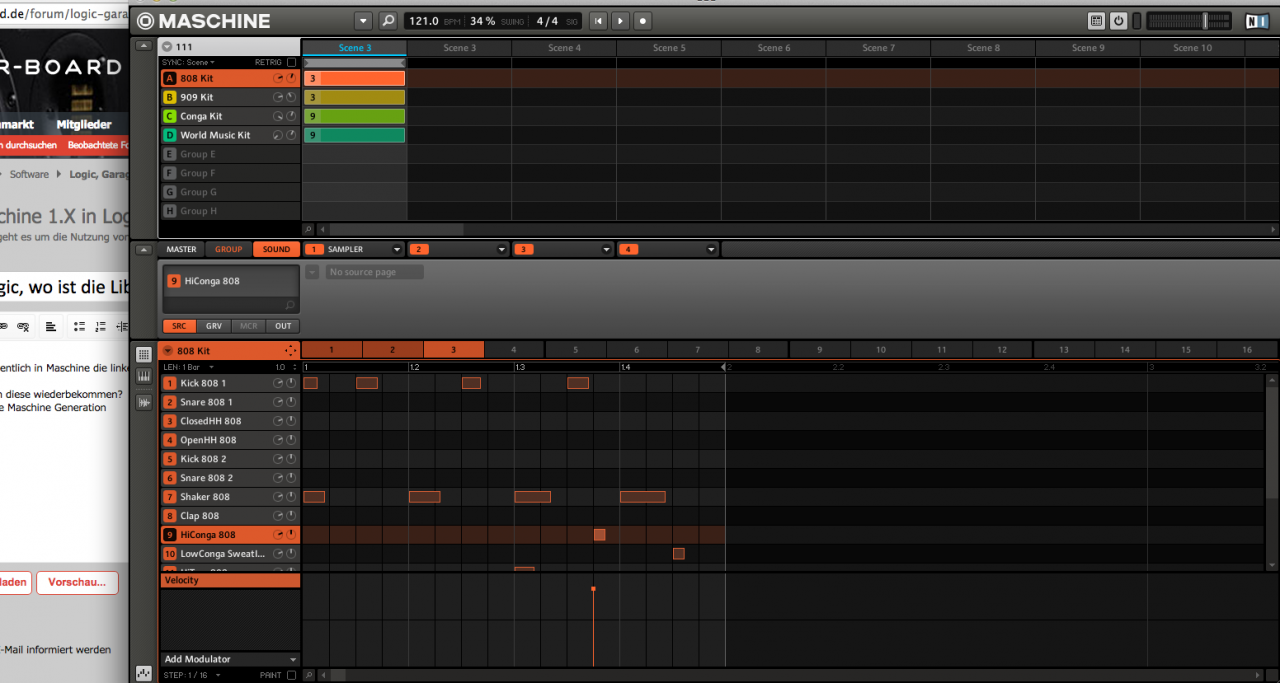The height and width of the screenshot is (683, 1280).
Task: Select group B 909 Kit
Action: (230, 97)
